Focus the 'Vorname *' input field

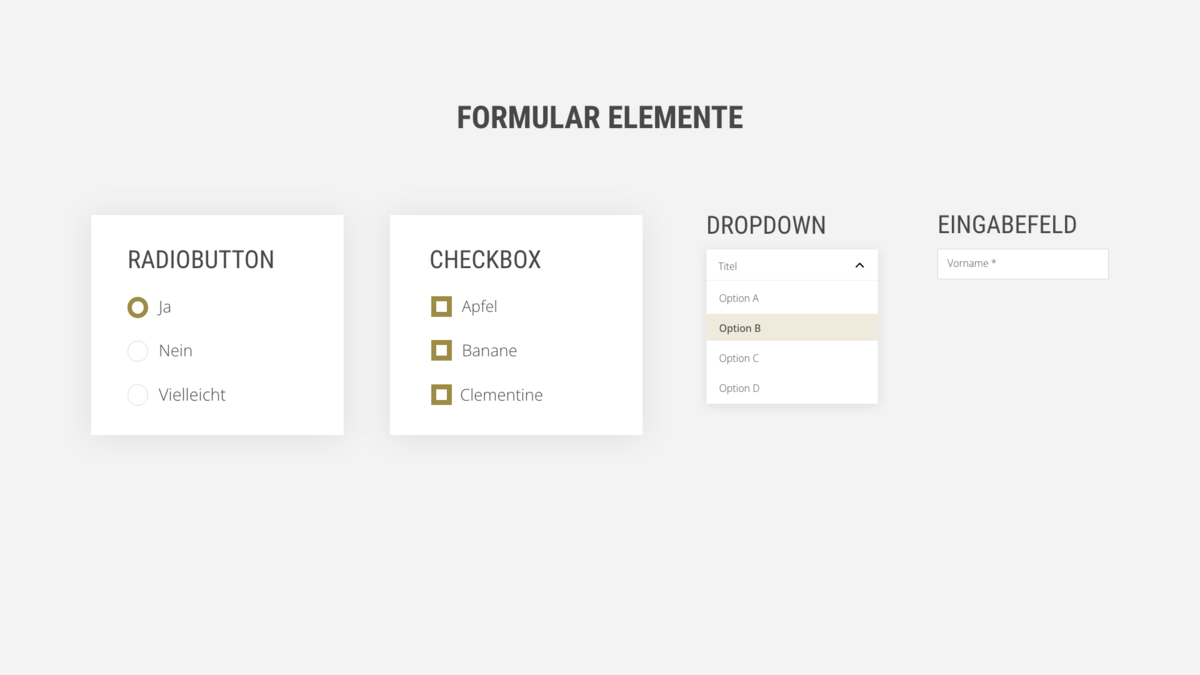1022,264
